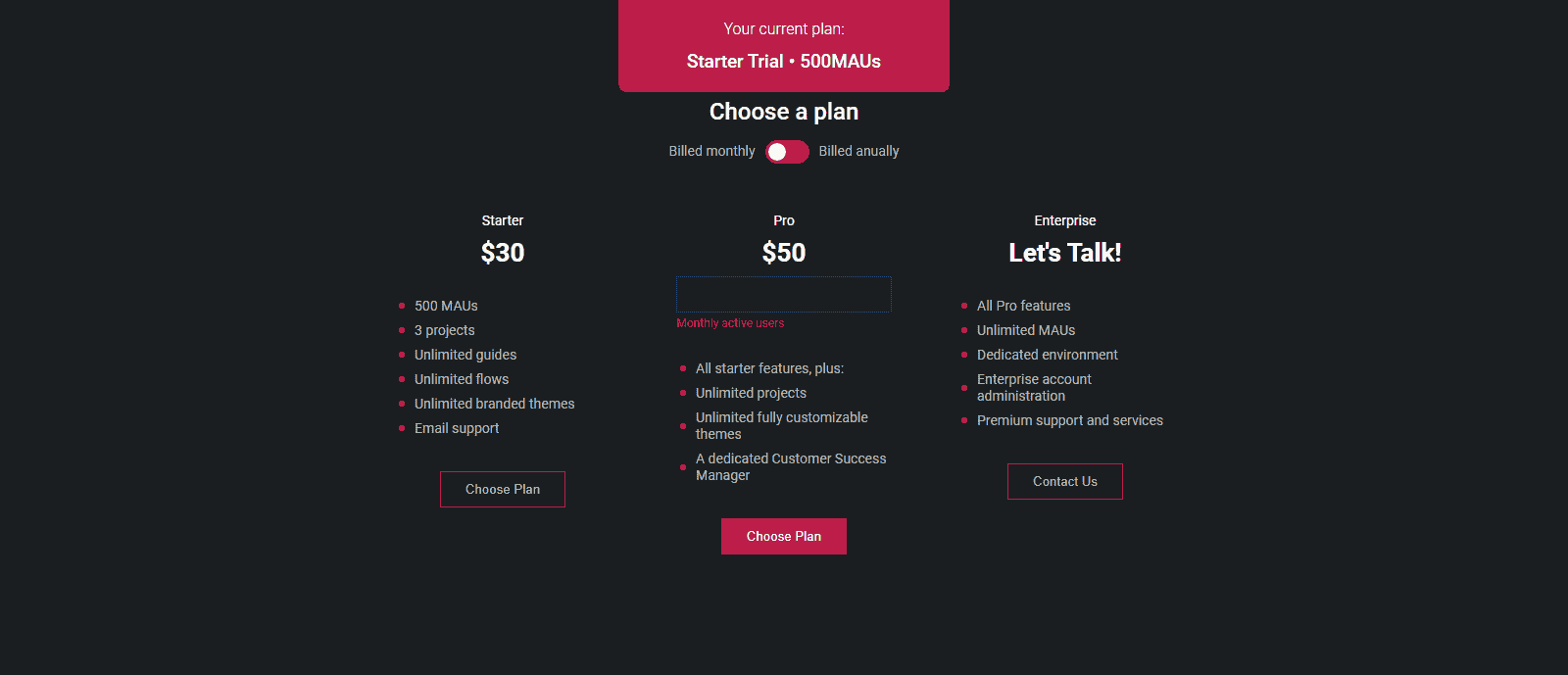Click the "Let's Talk!" heading
1568x675 pixels.
click(1065, 253)
